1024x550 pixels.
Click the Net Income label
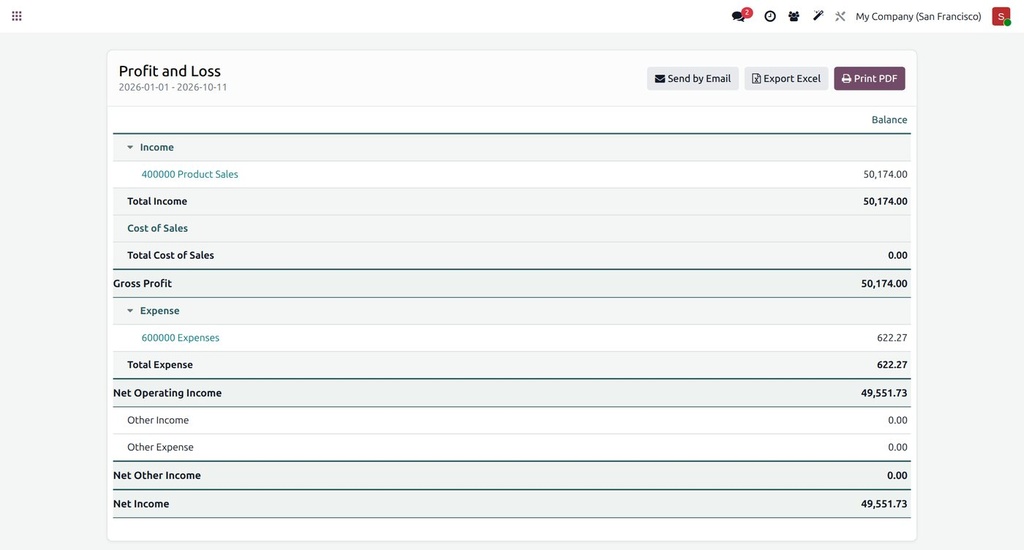tap(141, 504)
